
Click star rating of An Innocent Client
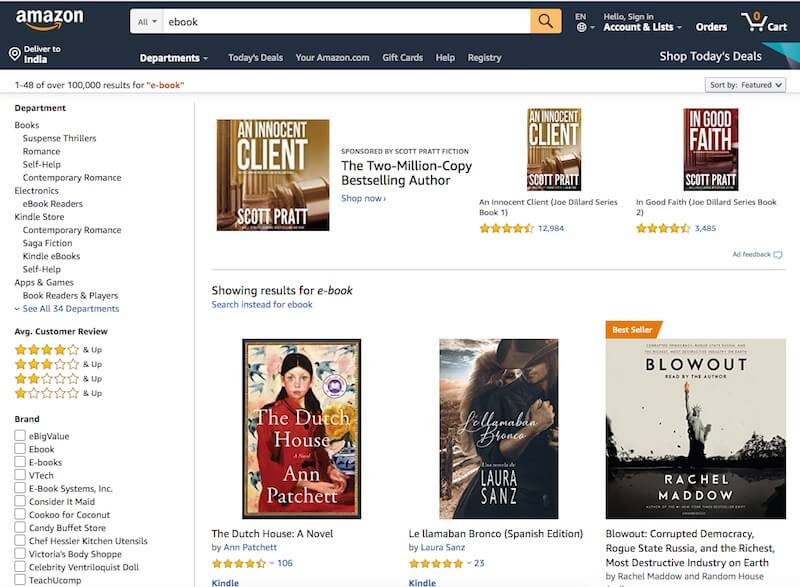point(506,228)
